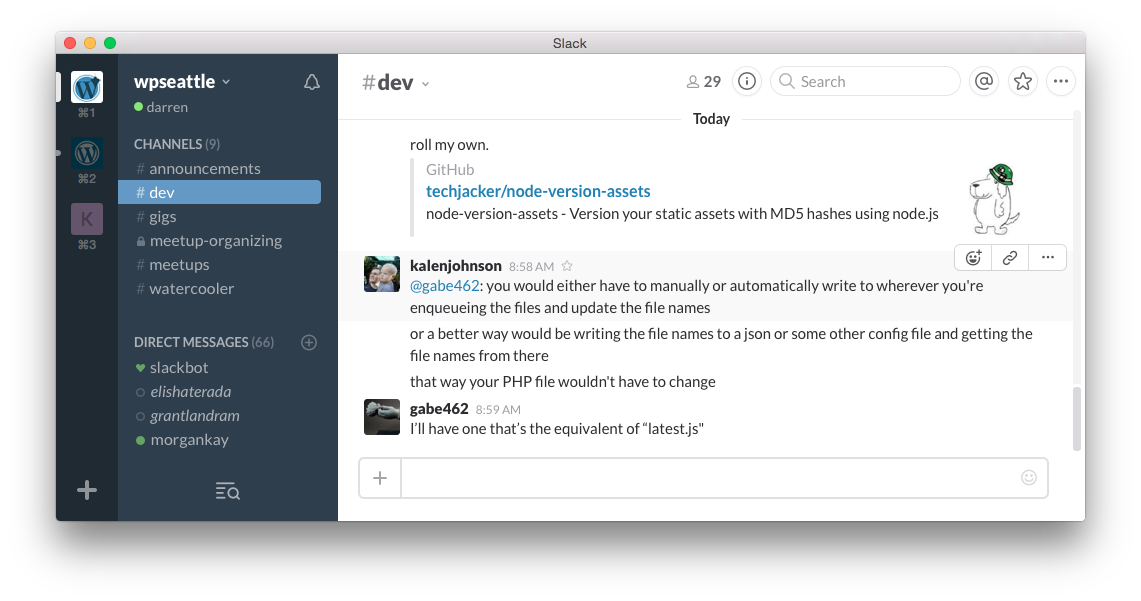Select the dev channel
Viewport: 1141px width, 601px height.
[x=219, y=192]
